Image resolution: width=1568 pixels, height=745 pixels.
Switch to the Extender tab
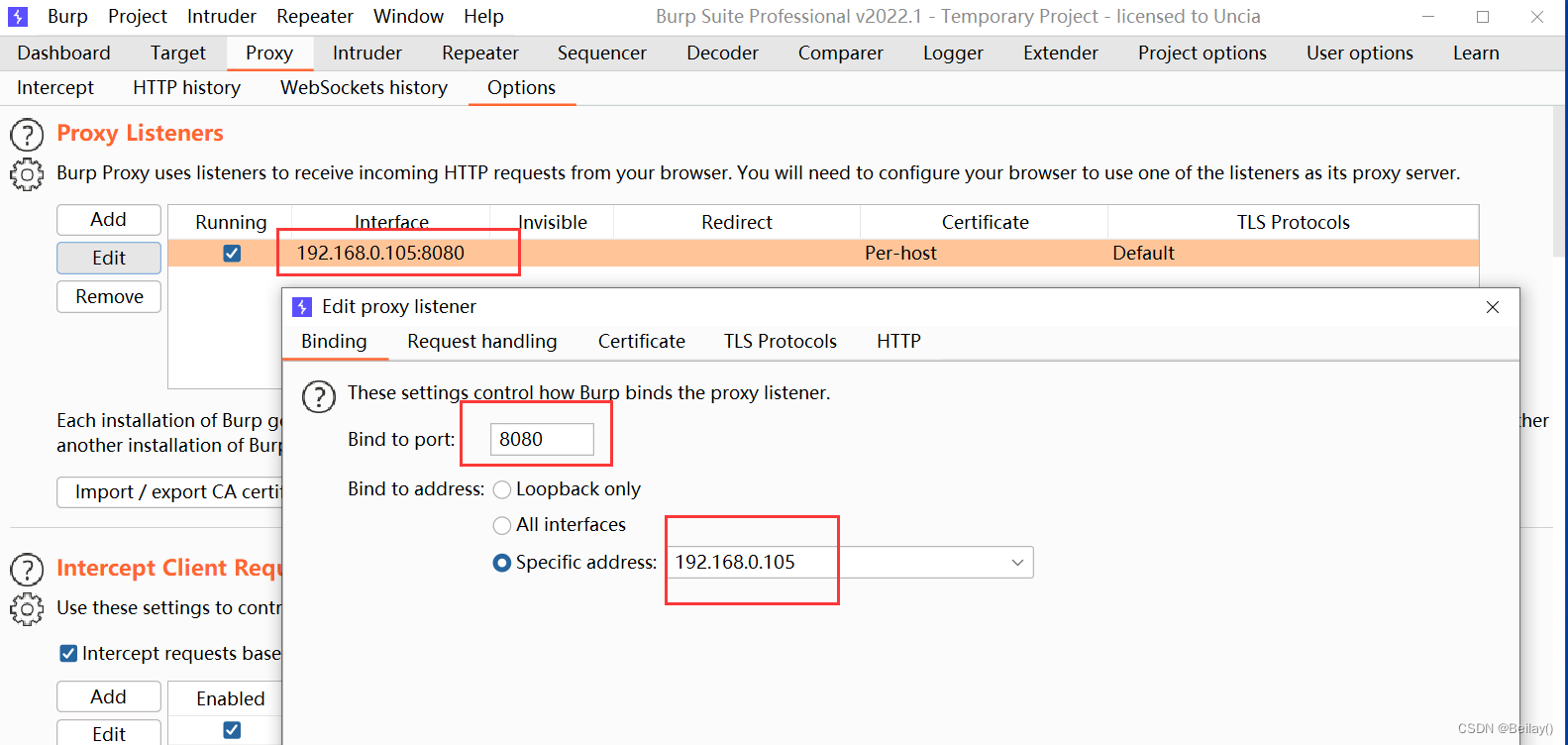pyautogui.click(x=1061, y=53)
